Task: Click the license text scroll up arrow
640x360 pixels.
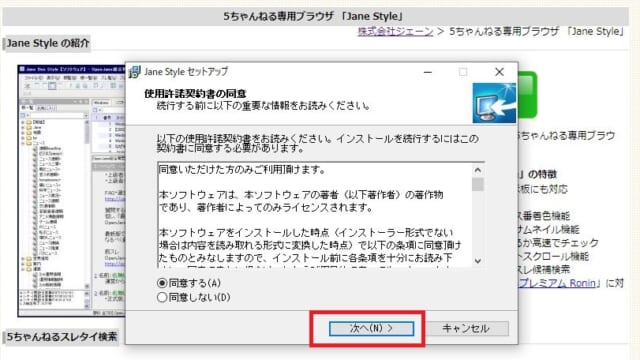Action: (478, 170)
